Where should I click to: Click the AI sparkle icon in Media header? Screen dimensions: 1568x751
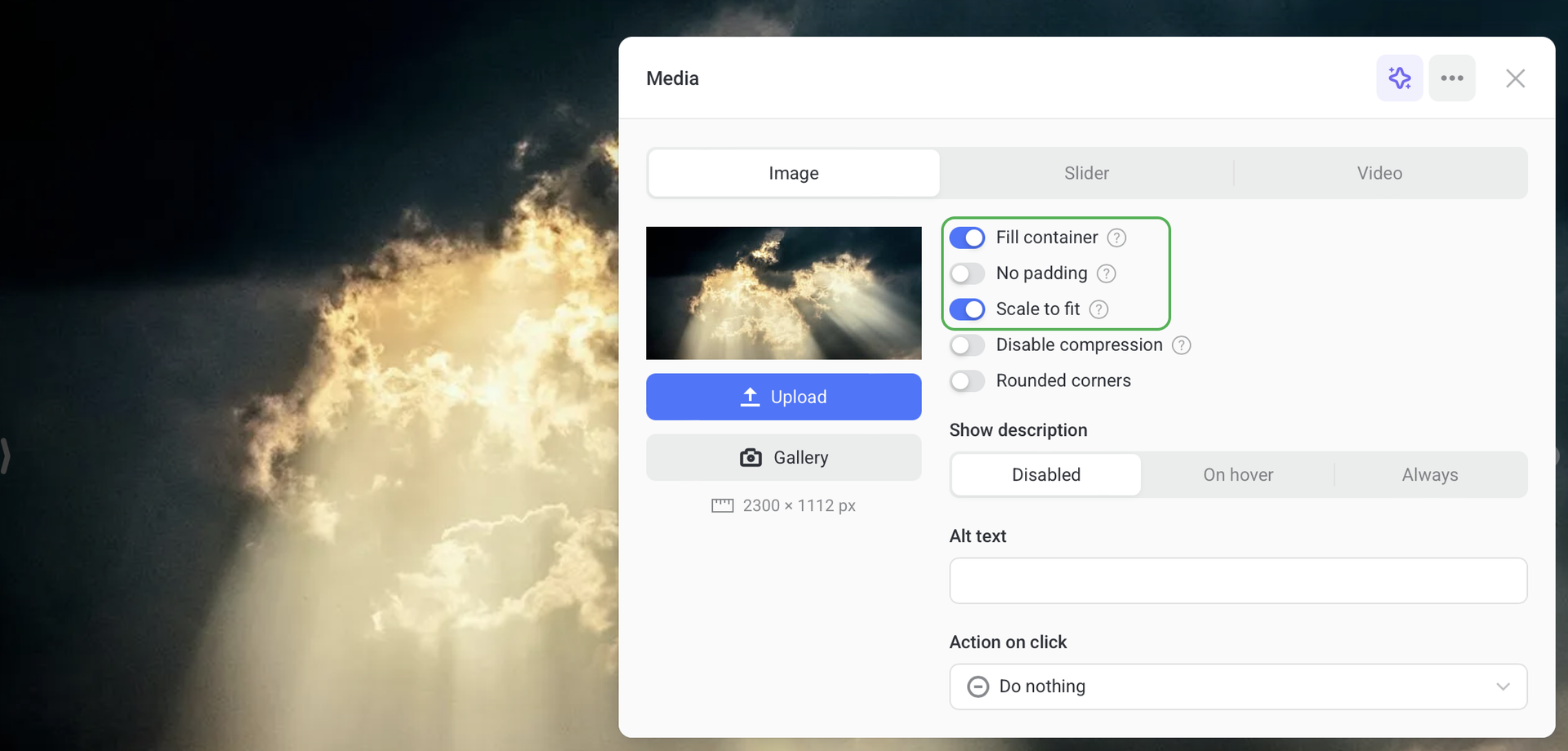pos(1399,78)
